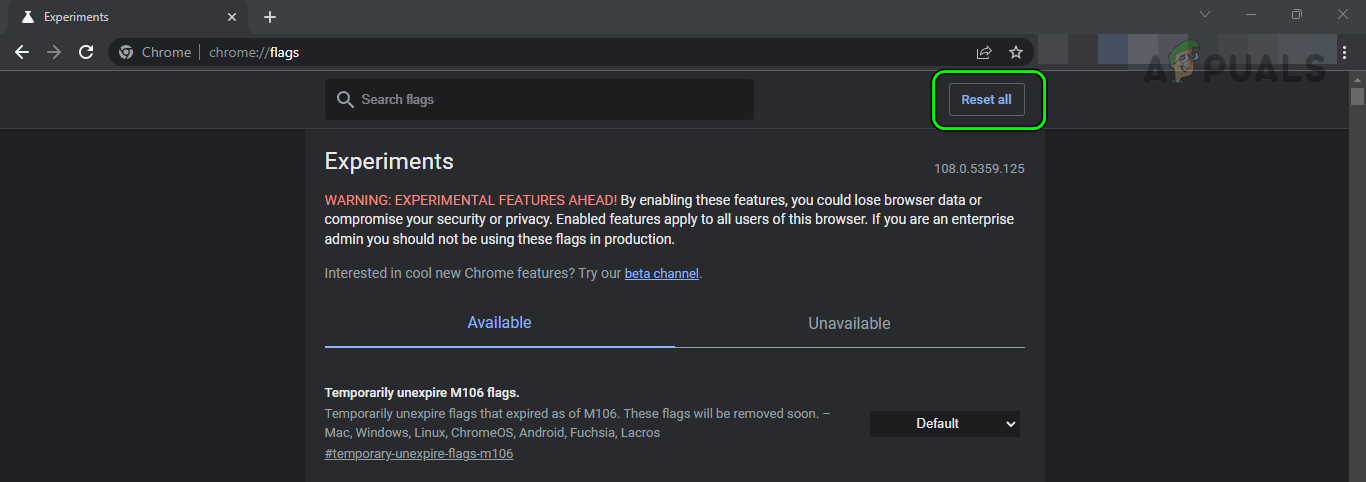
Task: Bookmark this page with the star icon
Action: point(1016,52)
